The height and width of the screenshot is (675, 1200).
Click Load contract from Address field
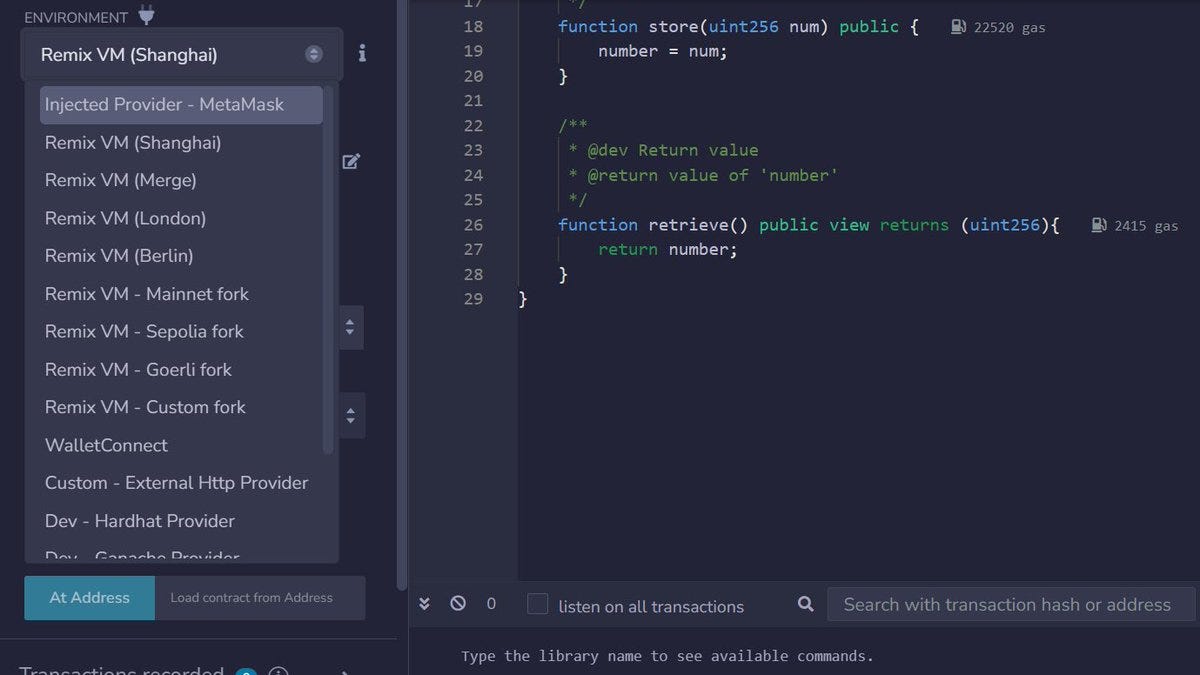[x=260, y=598]
